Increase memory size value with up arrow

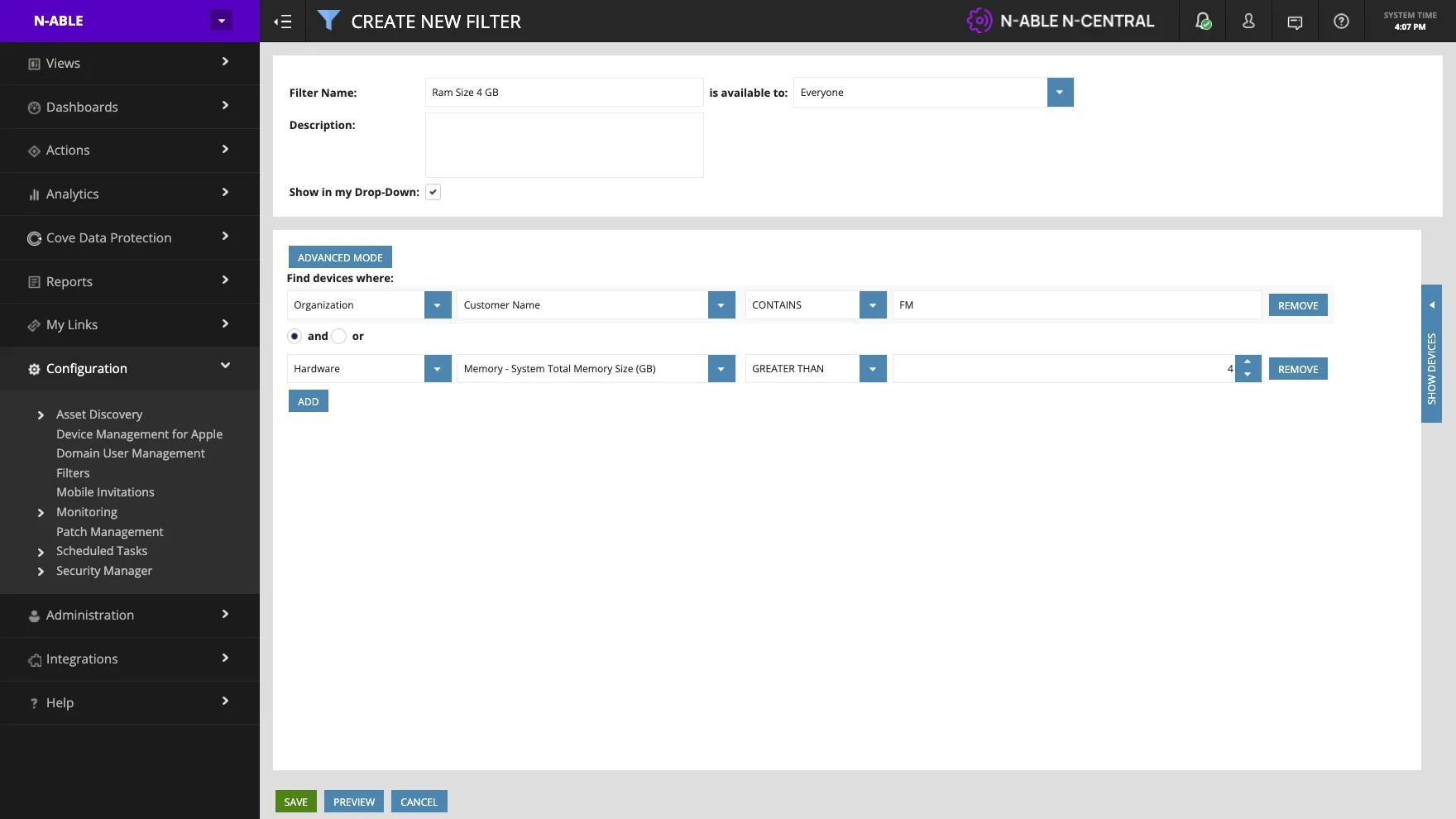(x=1248, y=362)
